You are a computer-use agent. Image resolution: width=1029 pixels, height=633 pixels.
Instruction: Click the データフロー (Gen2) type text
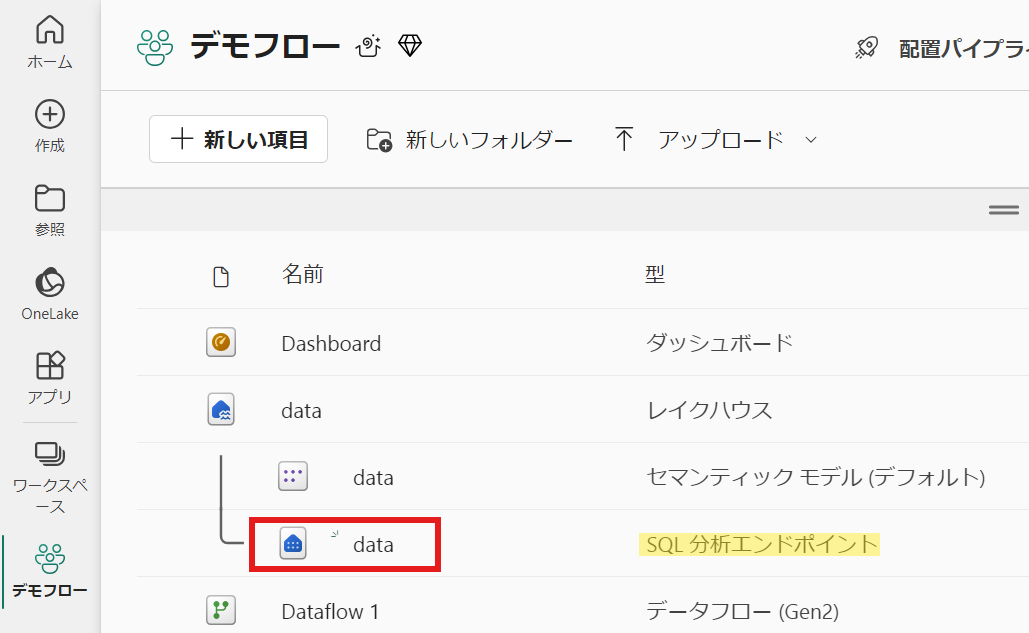click(x=743, y=611)
